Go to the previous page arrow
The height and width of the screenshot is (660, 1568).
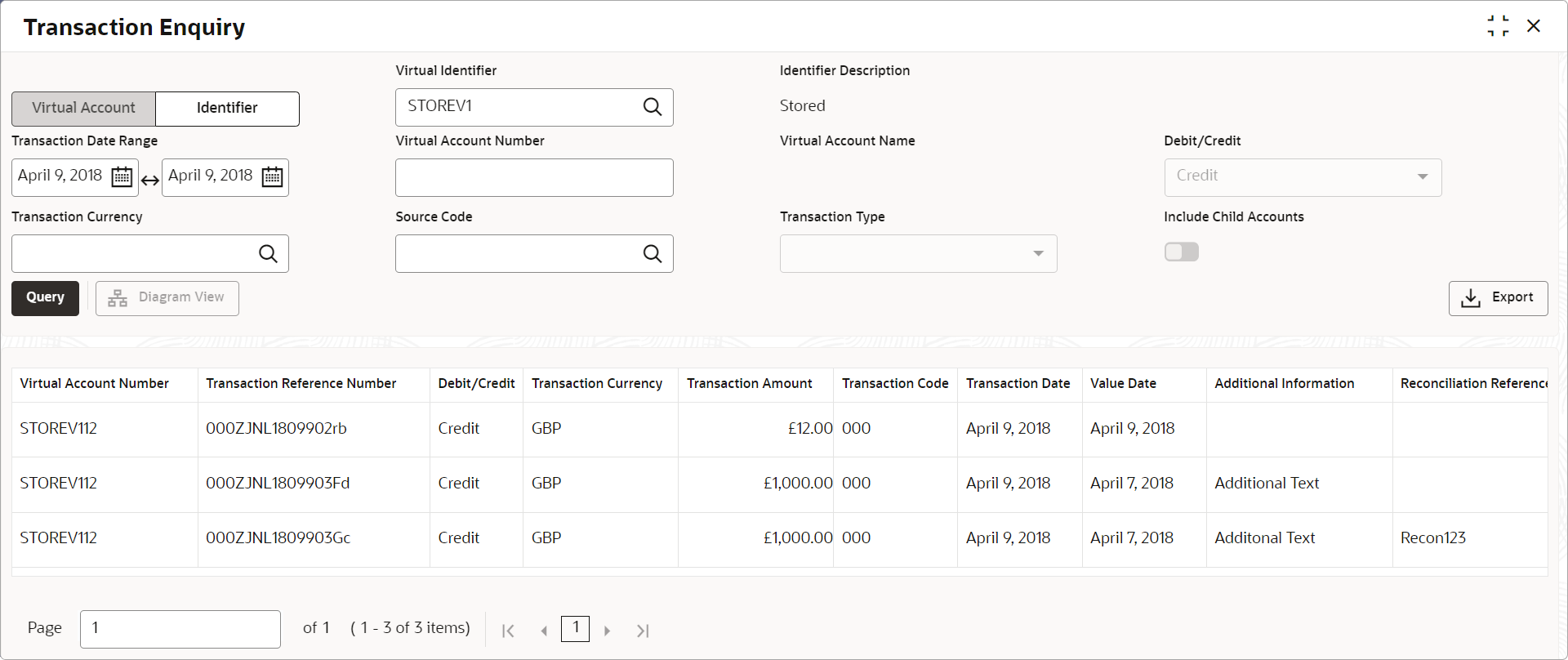click(544, 631)
